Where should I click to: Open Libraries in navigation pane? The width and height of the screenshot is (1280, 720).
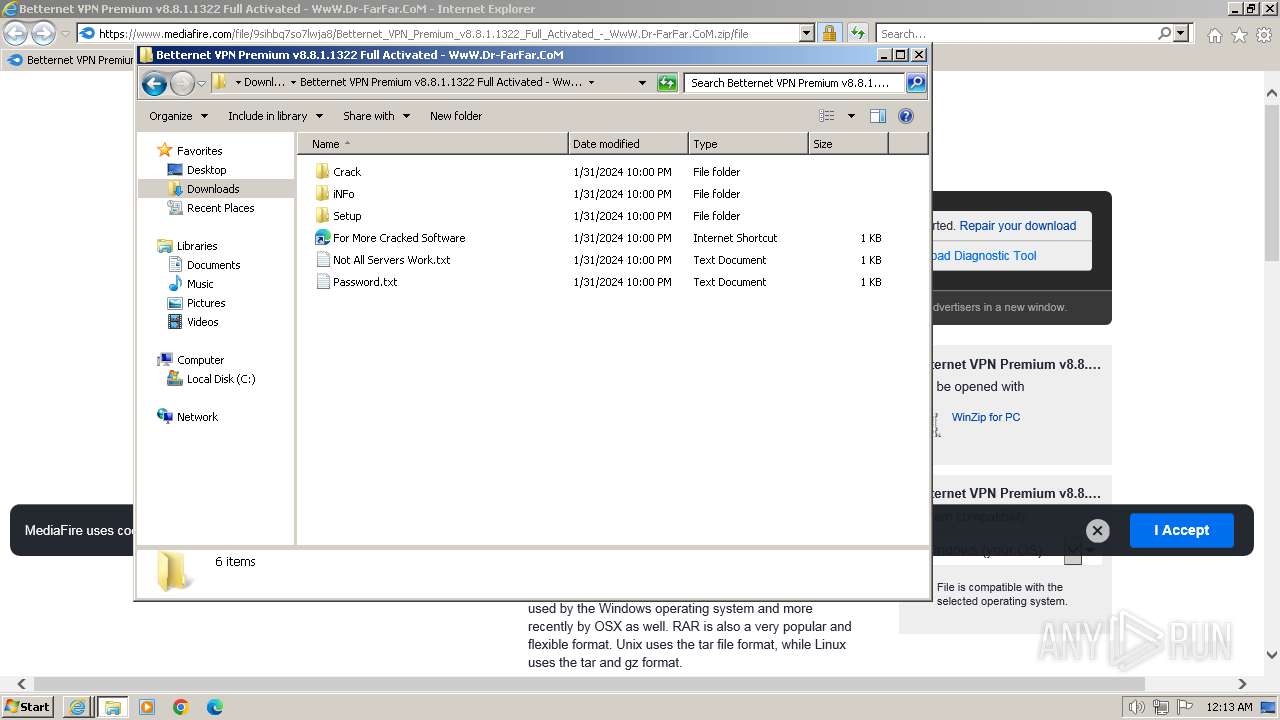coord(187,246)
